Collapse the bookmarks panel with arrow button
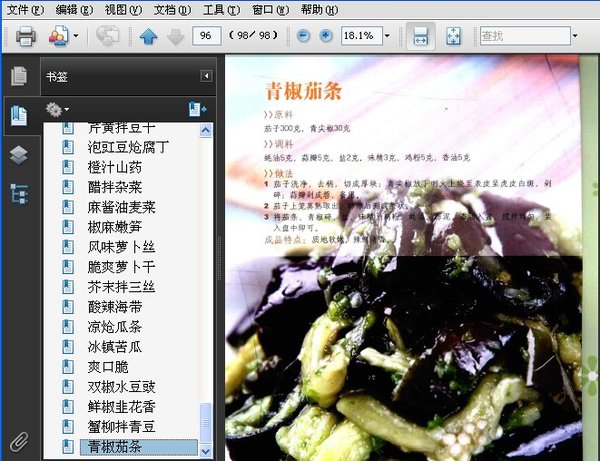This screenshot has height=461, width=600. pos(206,76)
